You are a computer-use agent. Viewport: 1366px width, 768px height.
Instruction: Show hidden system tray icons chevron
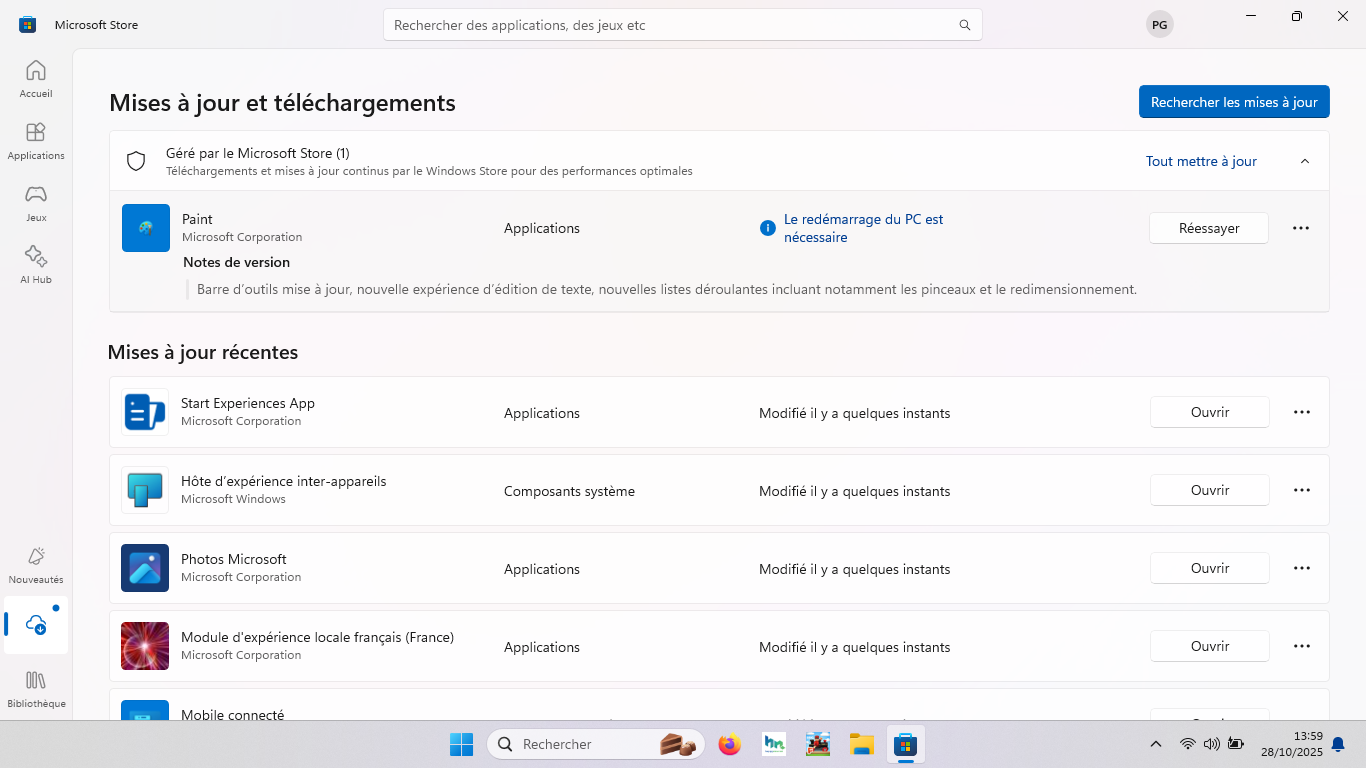[x=1156, y=744]
